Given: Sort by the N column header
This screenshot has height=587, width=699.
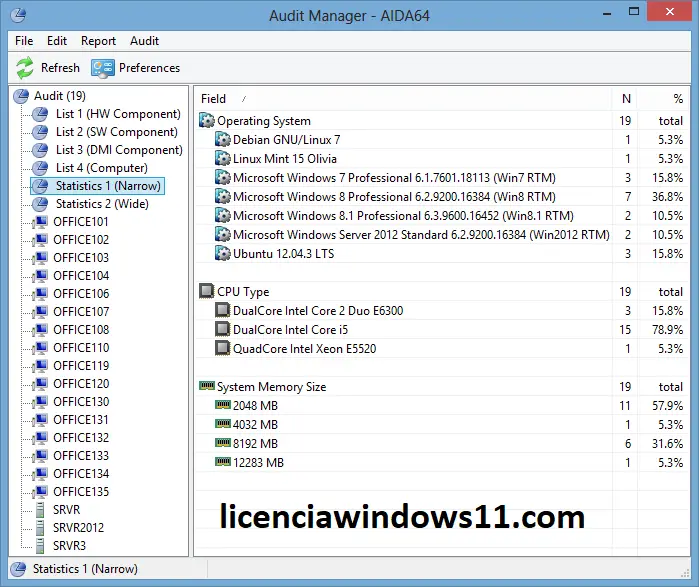Looking at the screenshot, I should (625, 99).
